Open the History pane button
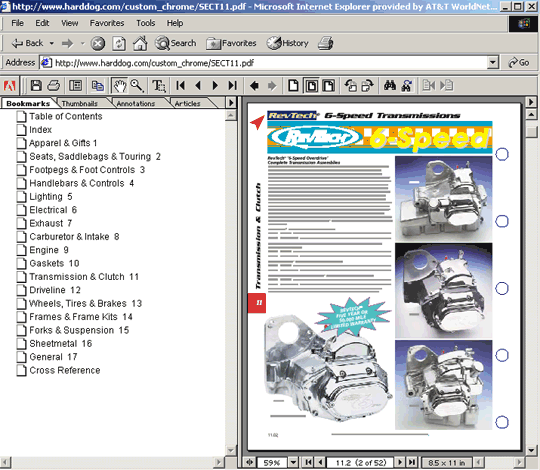This screenshot has width=540, height=470. [288, 43]
